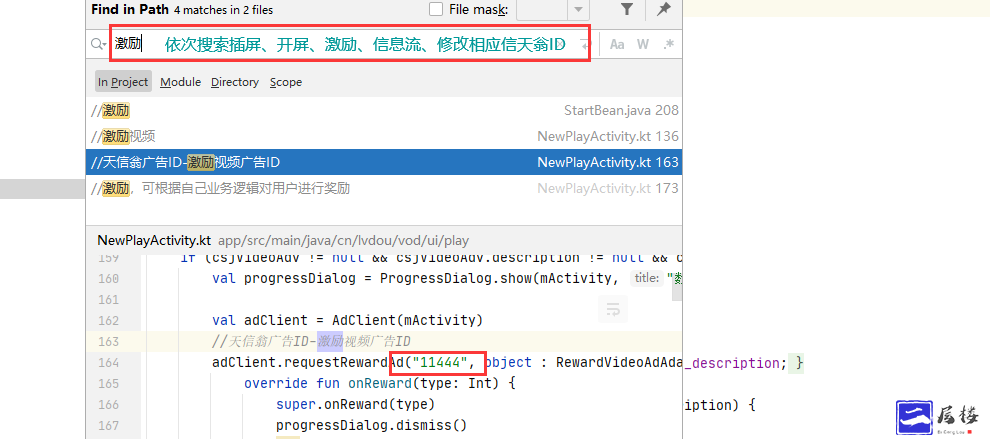The image size is (990, 439).
Task: Select result //激励视频 NewPlayActivity.kt 136
Action: point(384,136)
